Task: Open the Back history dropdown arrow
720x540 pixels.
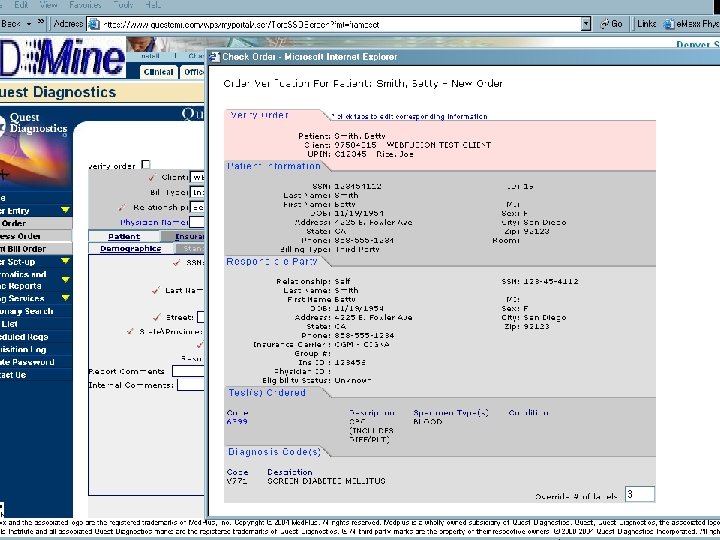Action: (x=29, y=23)
